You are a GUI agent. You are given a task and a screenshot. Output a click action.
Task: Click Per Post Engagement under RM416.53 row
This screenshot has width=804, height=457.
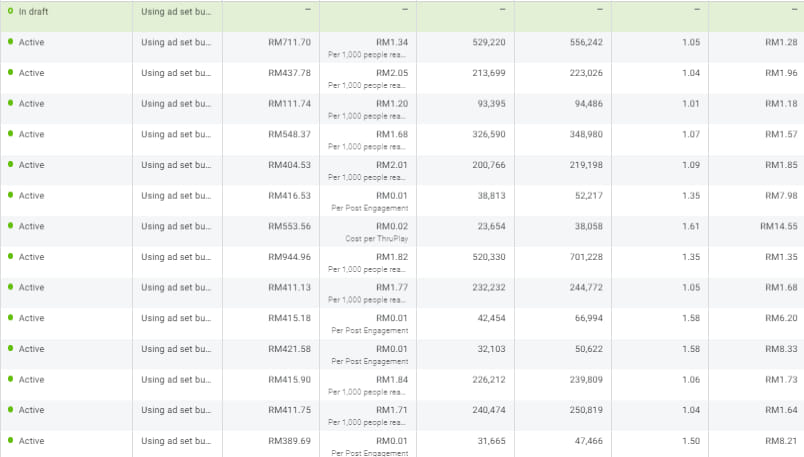369,208
